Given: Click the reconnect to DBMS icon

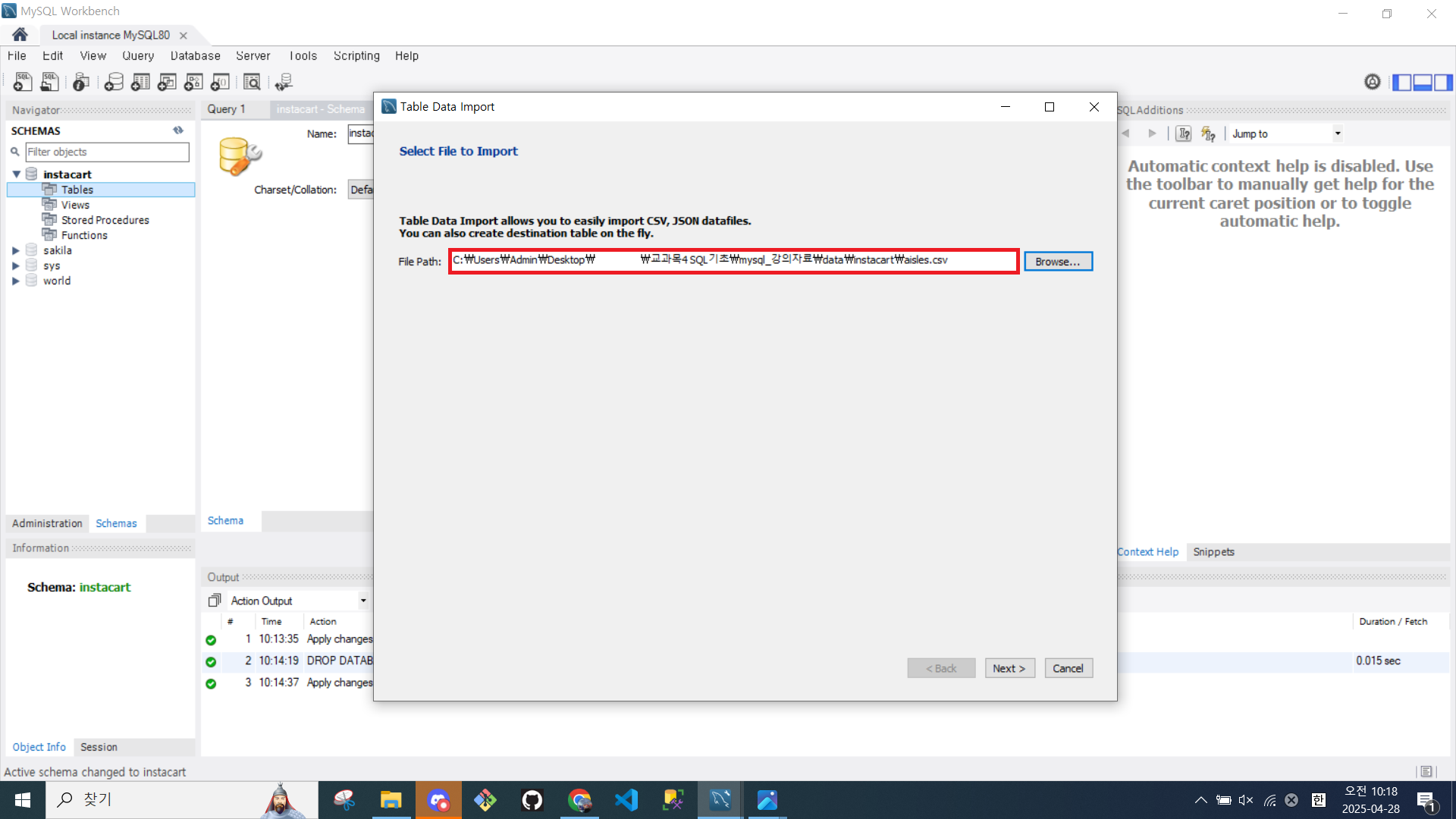Looking at the screenshot, I should pyautogui.click(x=284, y=82).
